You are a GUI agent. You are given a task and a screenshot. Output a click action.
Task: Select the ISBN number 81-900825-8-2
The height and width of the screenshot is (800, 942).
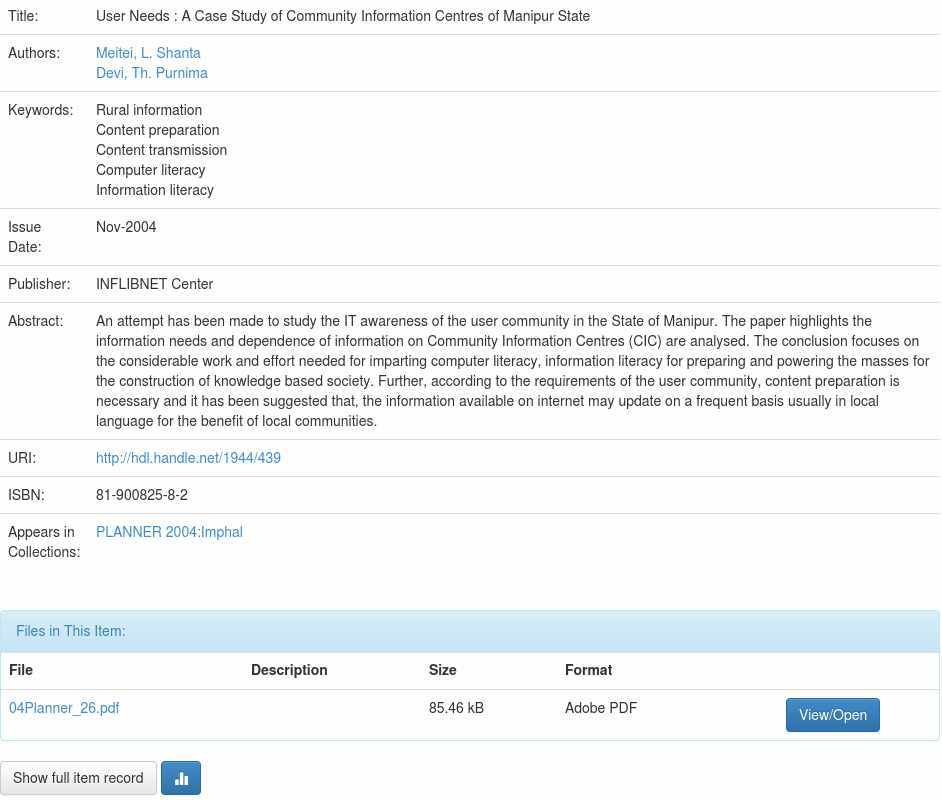(142, 495)
